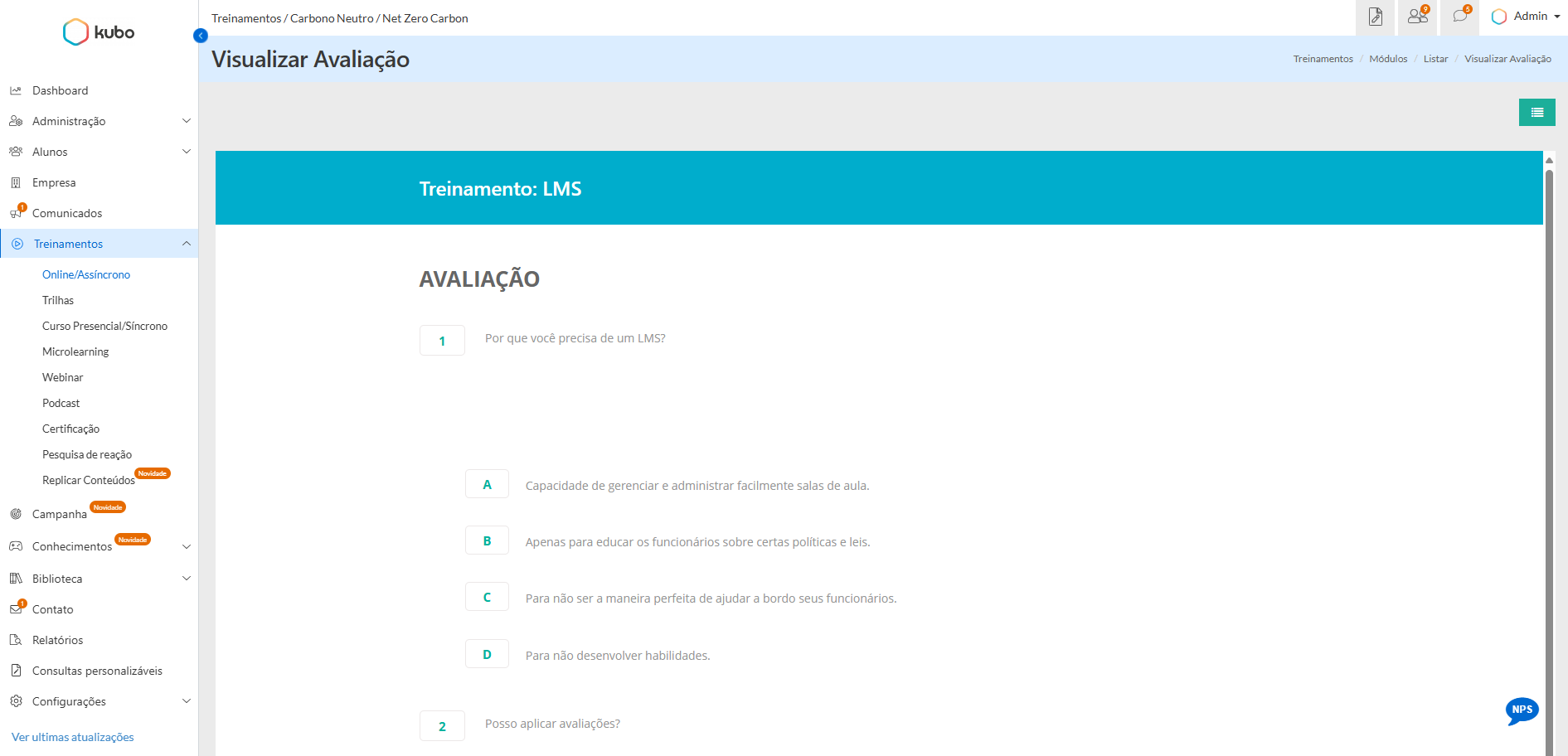Click the vertical scrollbar of the evaluation

tap(1549, 456)
